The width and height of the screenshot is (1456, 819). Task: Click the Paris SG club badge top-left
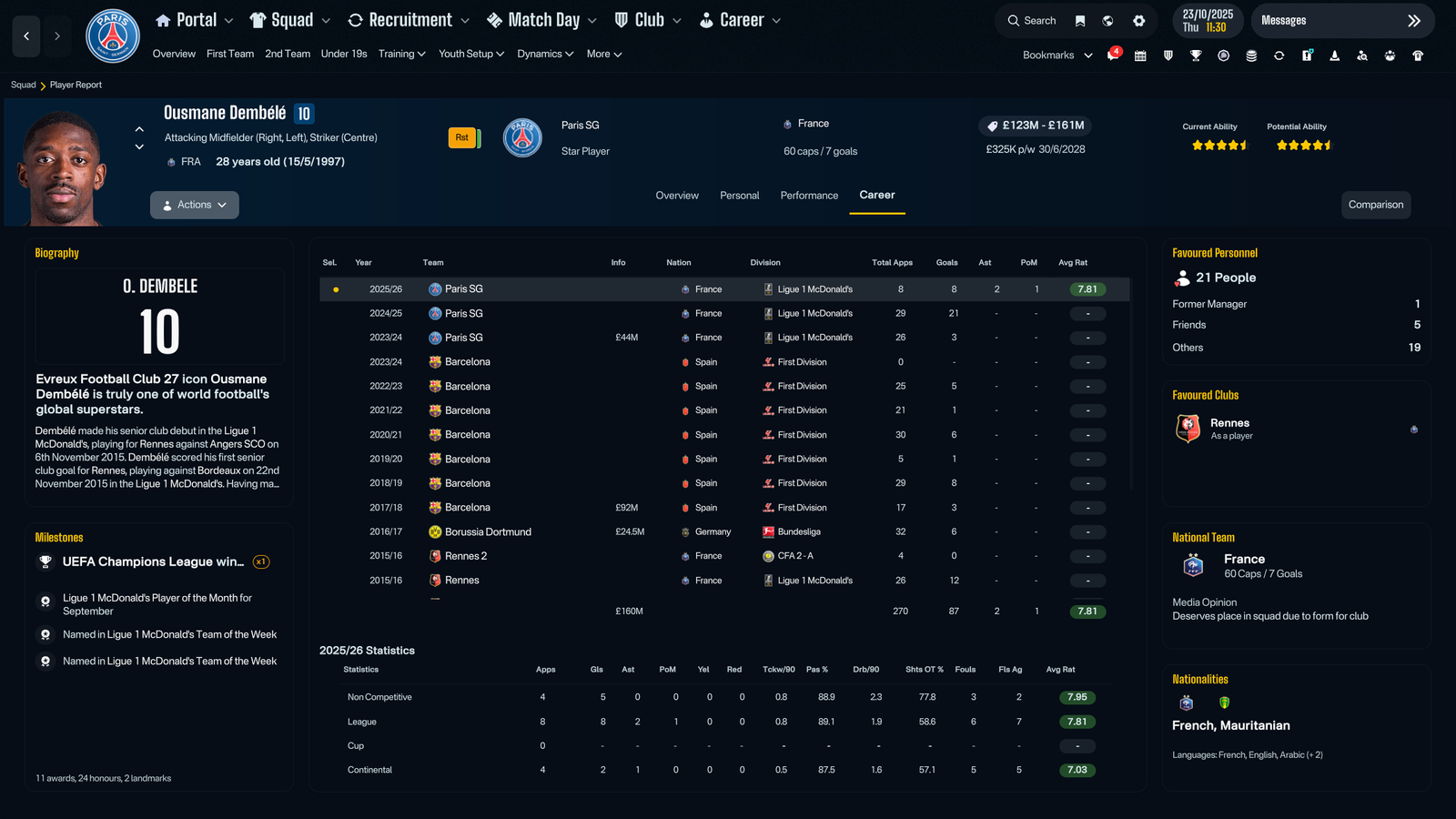click(112, 36)
